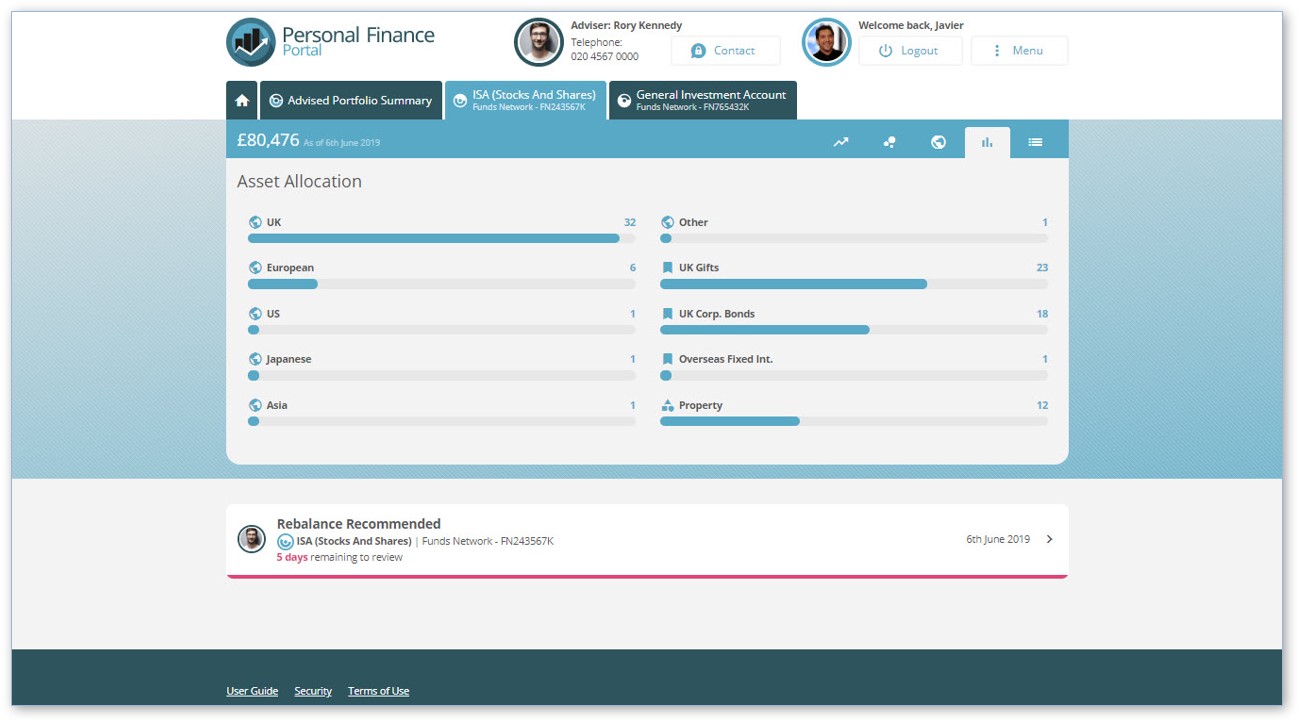This screenshot has width=1300, height=723.
Task: Open the Security footer link
Action: click(x=313, y=691)
